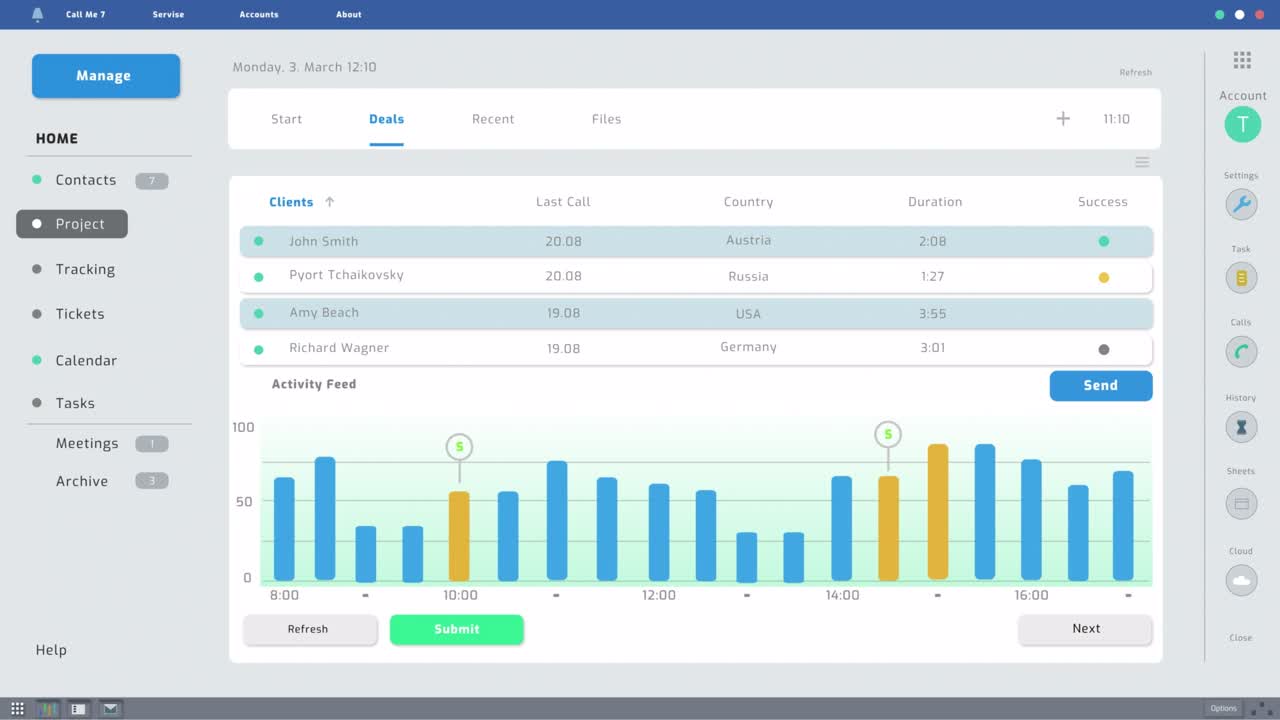Toggle success status for Pyort Tchaikovsky
The height and width of the screenshot is (720, 1280).
(x=1103, y=276)
